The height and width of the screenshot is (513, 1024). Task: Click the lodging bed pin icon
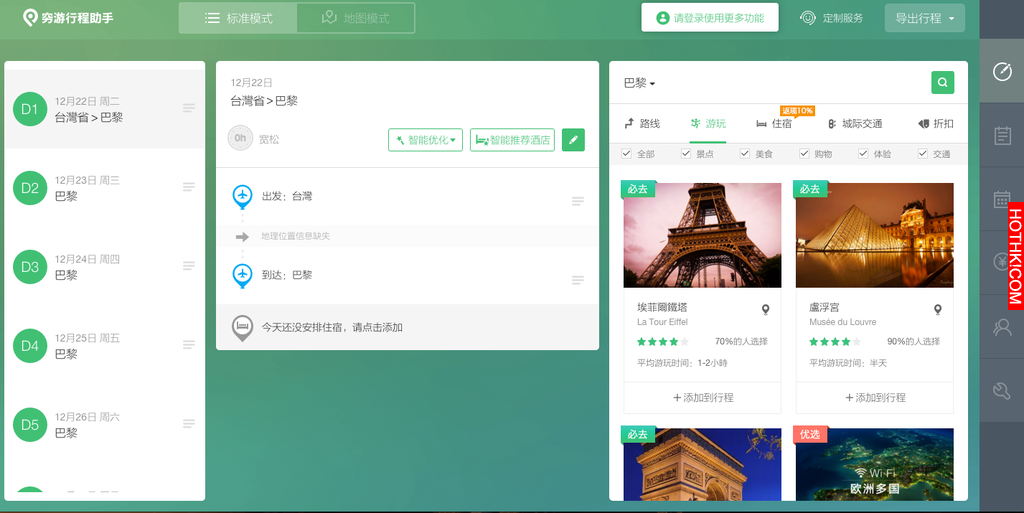click(242, 328)
